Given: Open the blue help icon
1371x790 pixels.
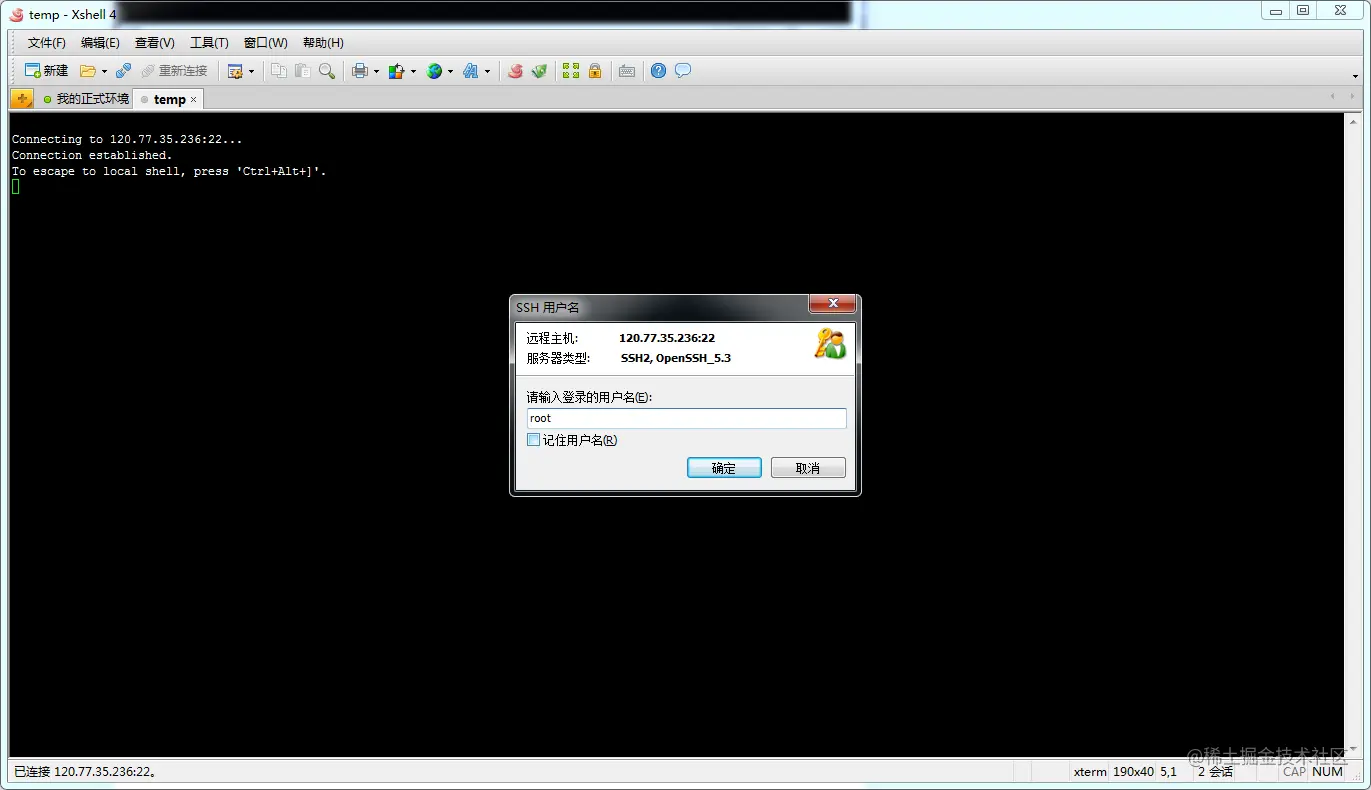Looking at the screenshot, I should (x=658, y=71).
